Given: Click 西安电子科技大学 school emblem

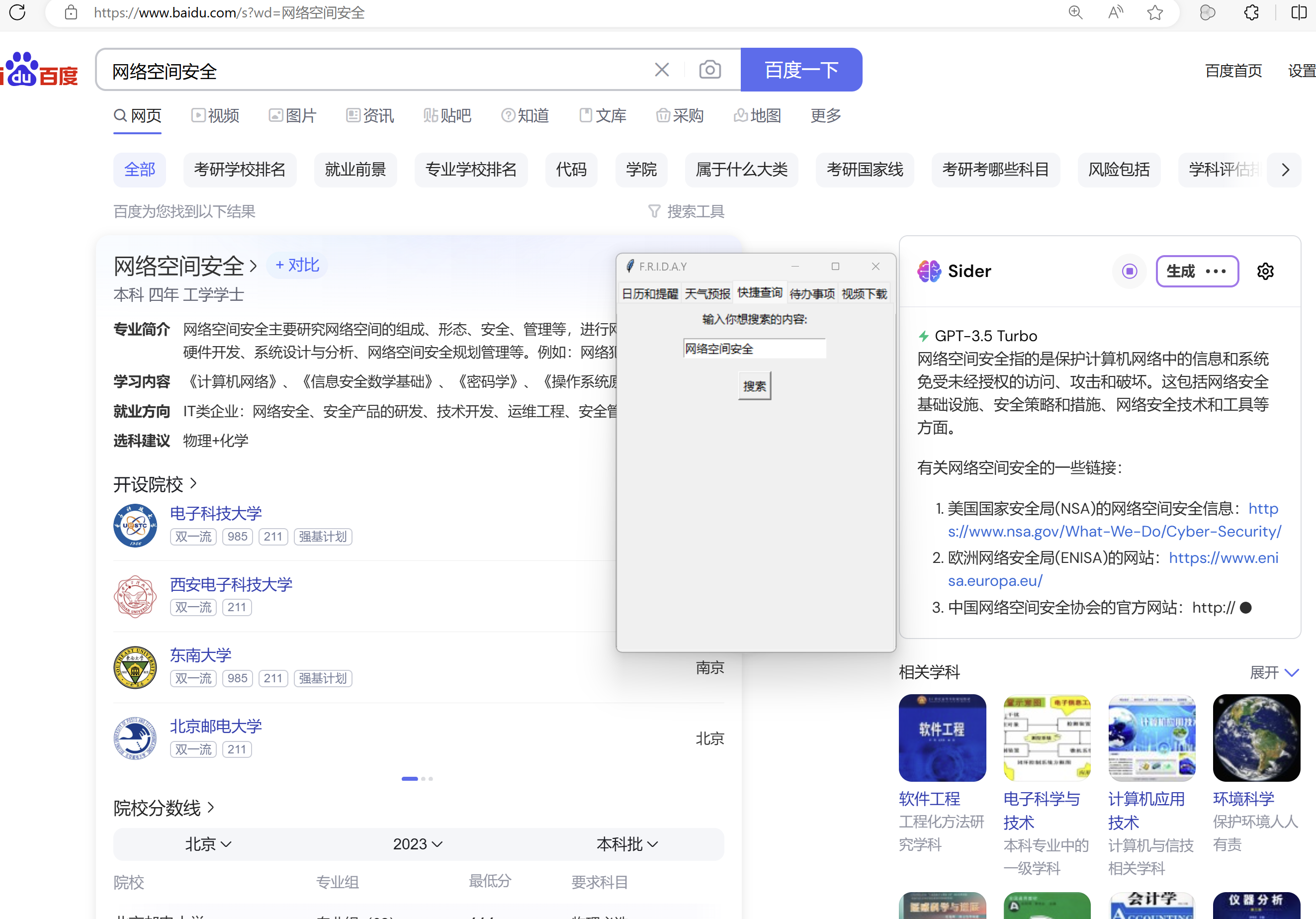Looking at the screenshot, I should 135,596.
